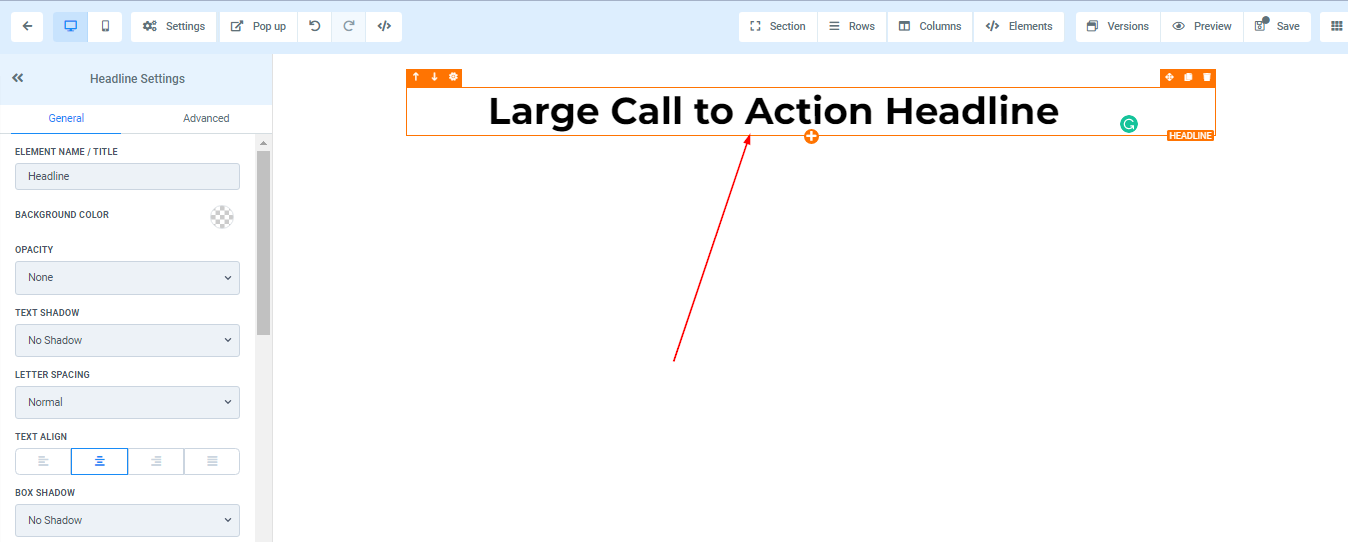Open Versions history

coord(1118,27)
